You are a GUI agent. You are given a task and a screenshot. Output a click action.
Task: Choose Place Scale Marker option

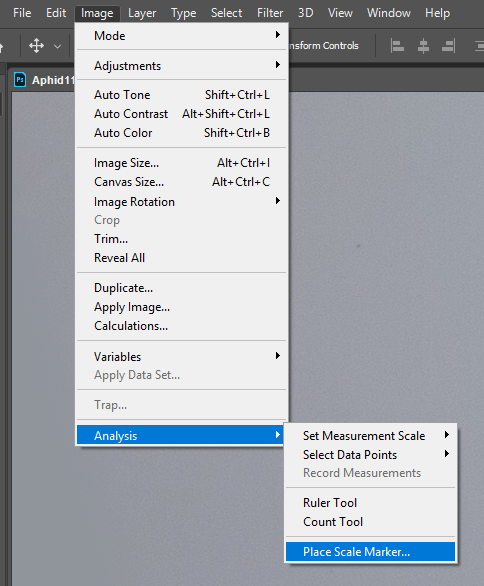pos(370,552)
